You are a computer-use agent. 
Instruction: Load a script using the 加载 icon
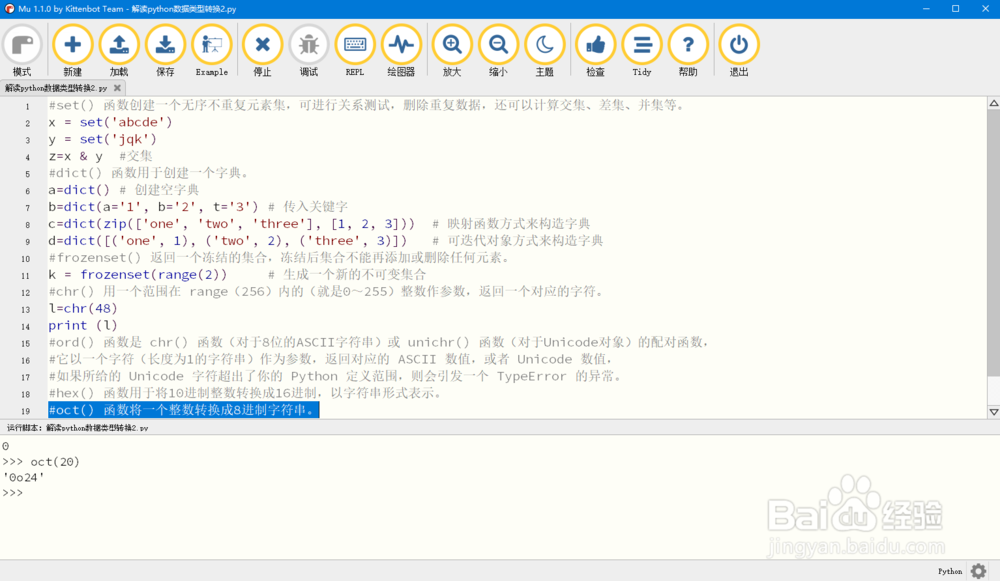click(x=119, y=44)
